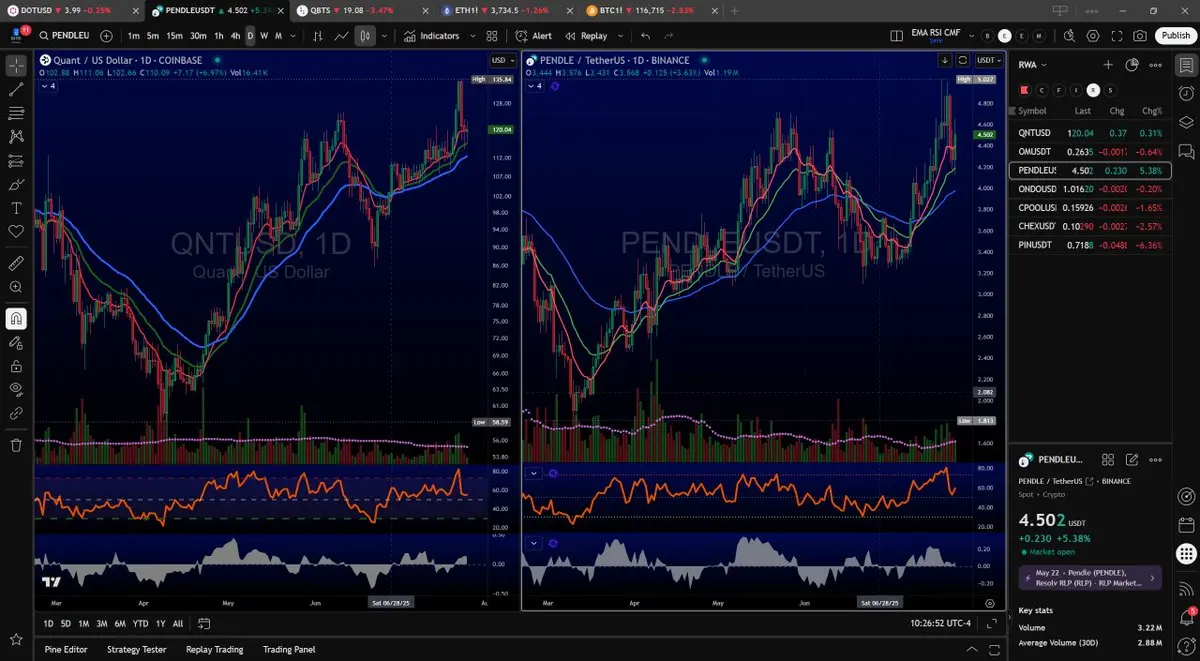Select the R list chip
The width and height of the screenshot is (1200, 661).
click(x=1093, y=90)
